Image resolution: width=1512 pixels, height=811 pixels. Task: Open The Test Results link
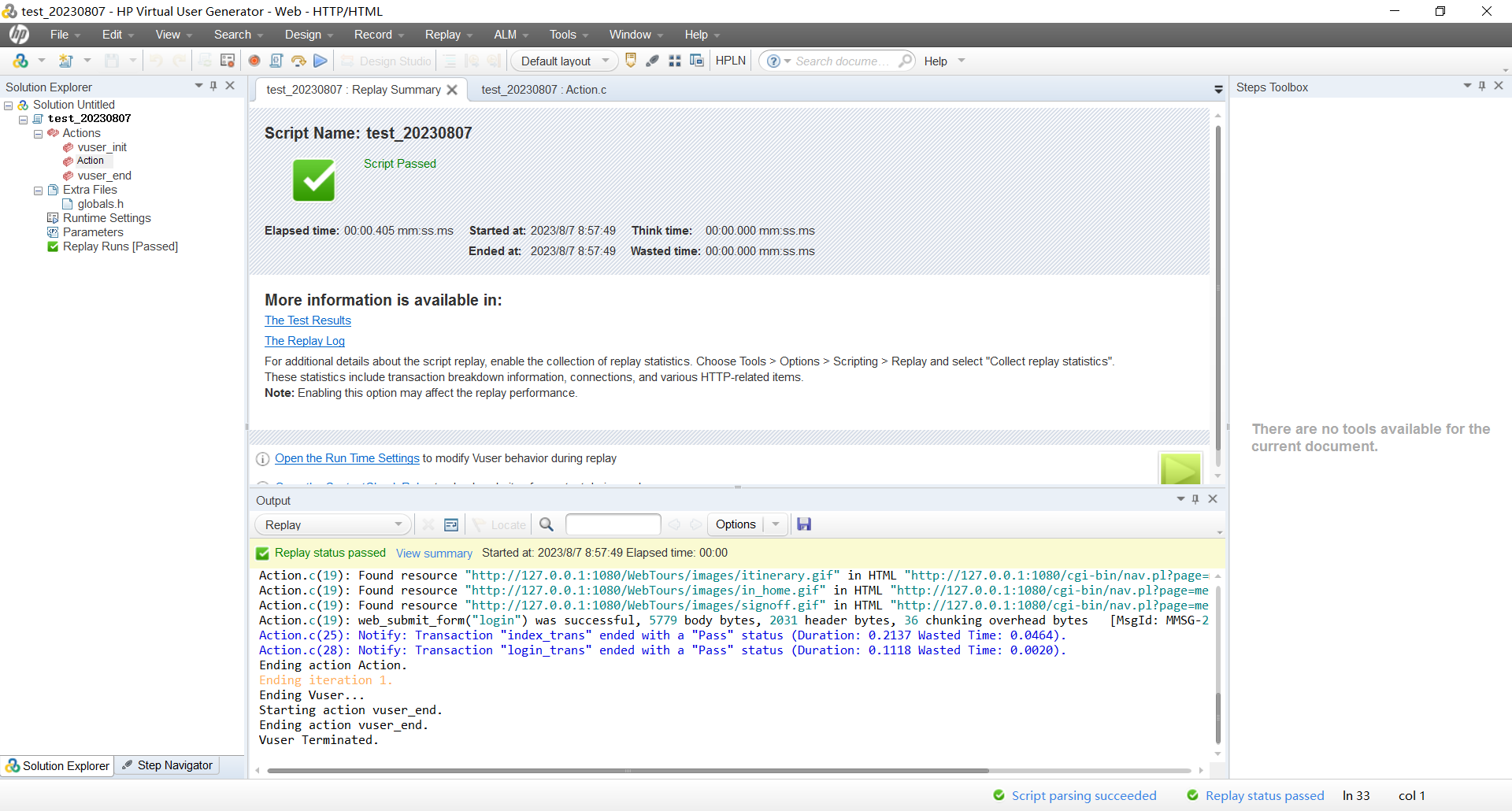pyautogui.click(x=308, y=320)
